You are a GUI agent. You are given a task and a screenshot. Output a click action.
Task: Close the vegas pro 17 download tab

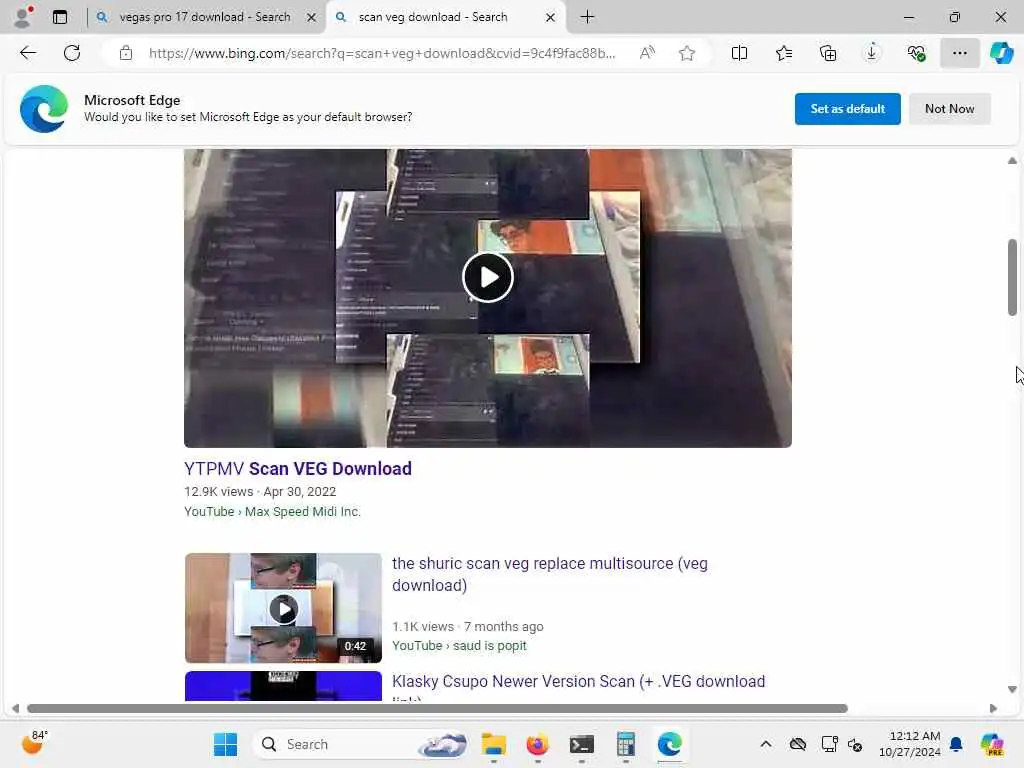[x=312, y=18]
